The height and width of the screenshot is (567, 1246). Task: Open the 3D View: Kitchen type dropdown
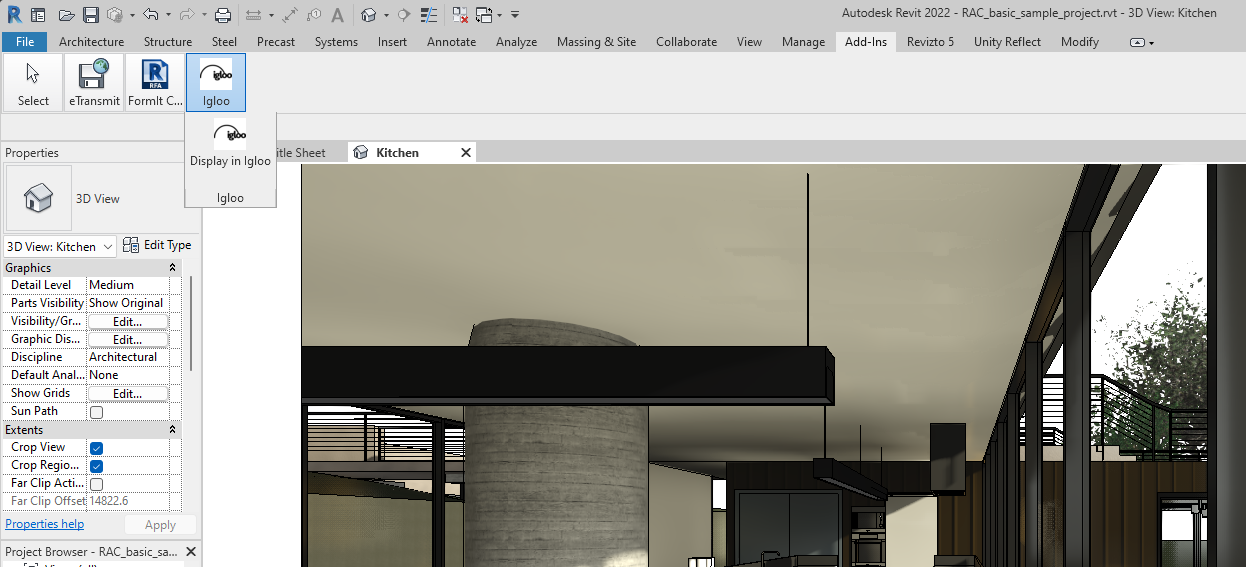click(60, 246)
